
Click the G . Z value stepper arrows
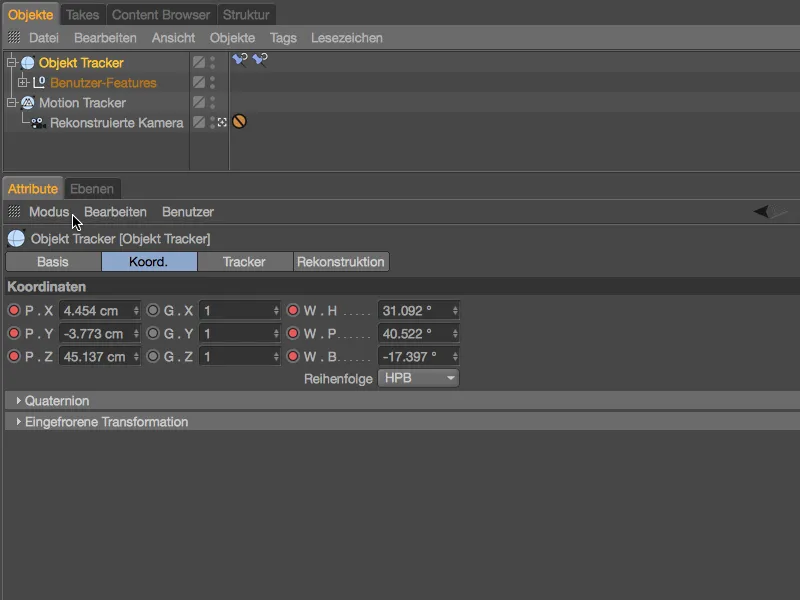tap(276, 356)
